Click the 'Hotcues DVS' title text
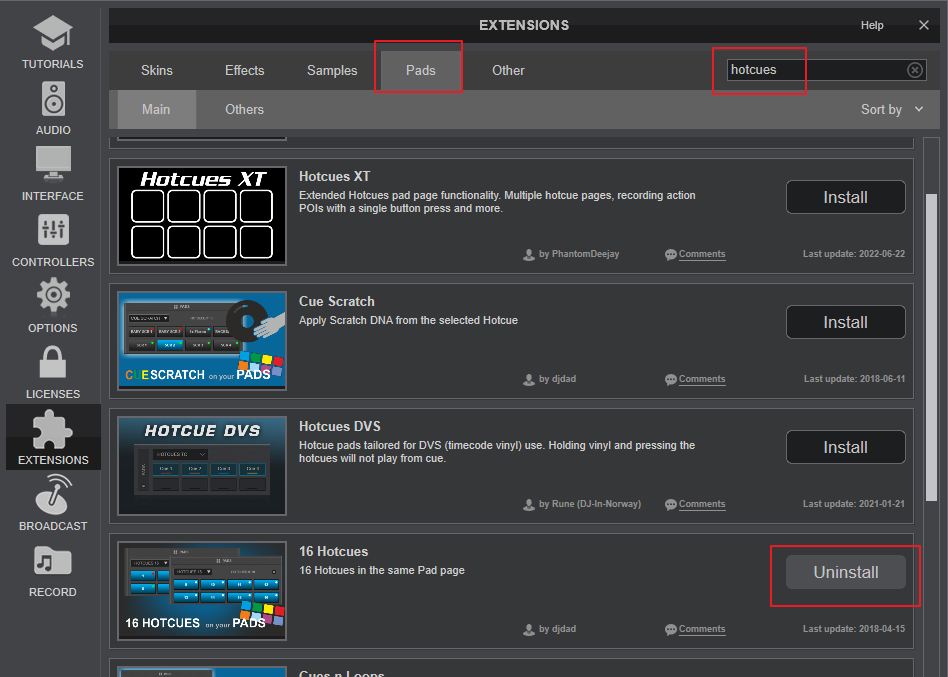This screenshot has width=948, height=677. (x=340, y=427)
